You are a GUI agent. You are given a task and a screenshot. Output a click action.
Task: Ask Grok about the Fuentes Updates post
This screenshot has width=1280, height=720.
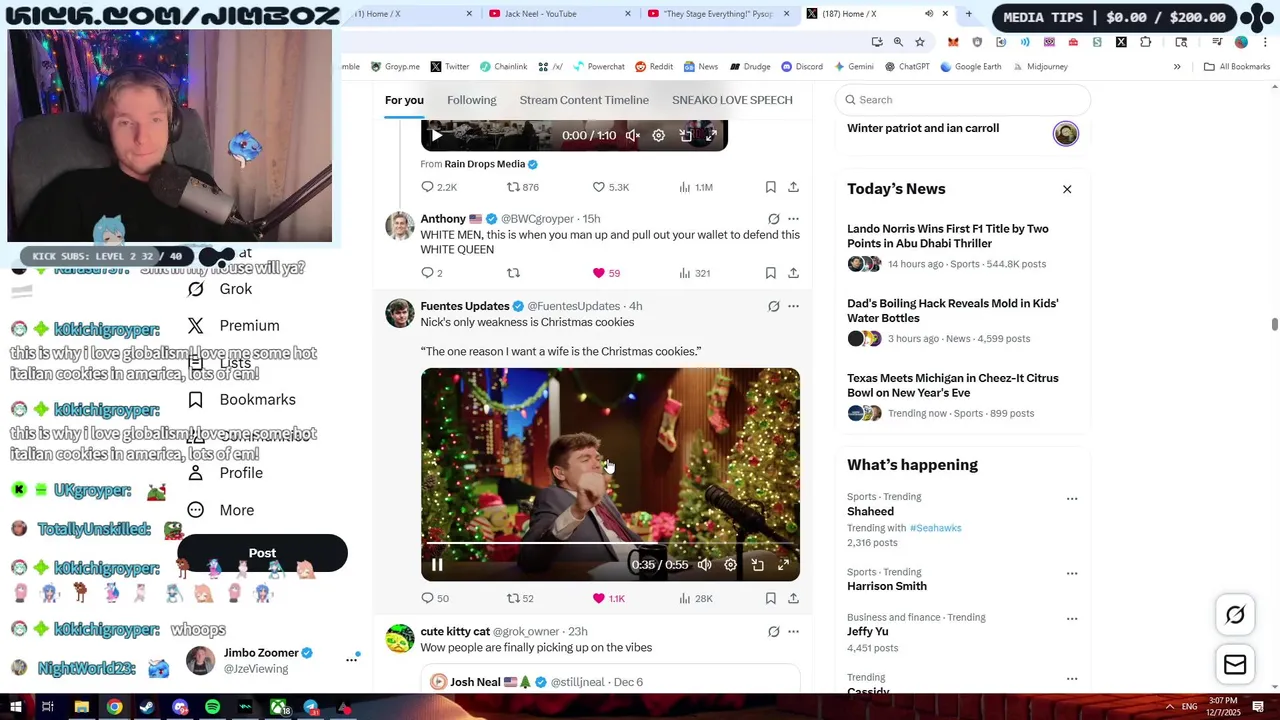(773, 306)
